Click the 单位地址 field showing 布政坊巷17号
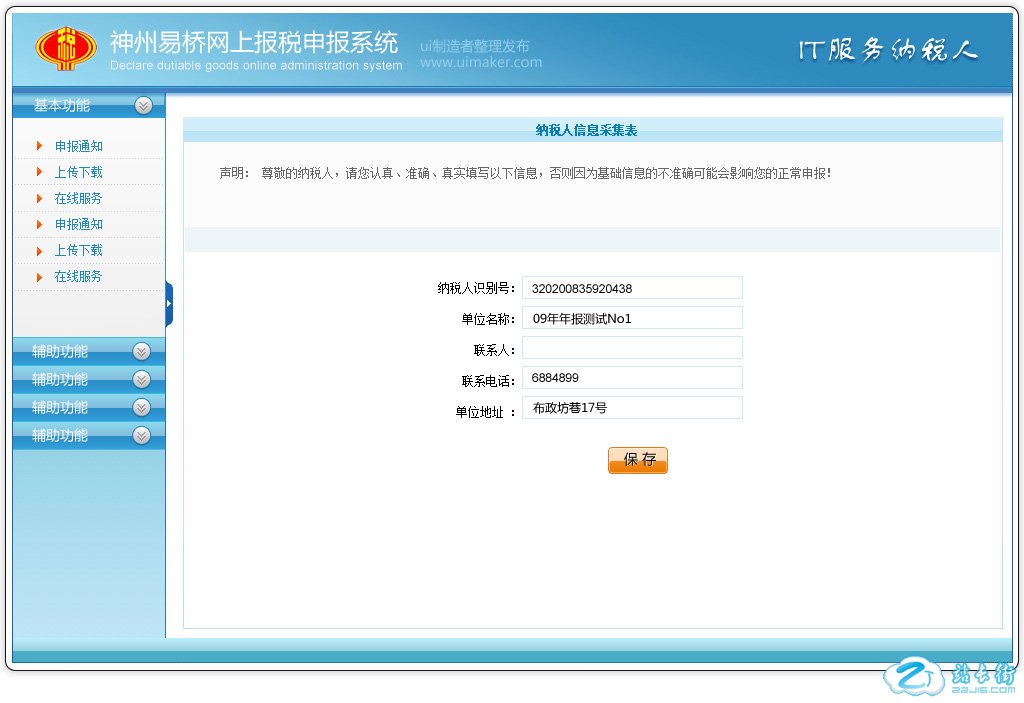Viewport: 1024px width, 703px height. 632,408
